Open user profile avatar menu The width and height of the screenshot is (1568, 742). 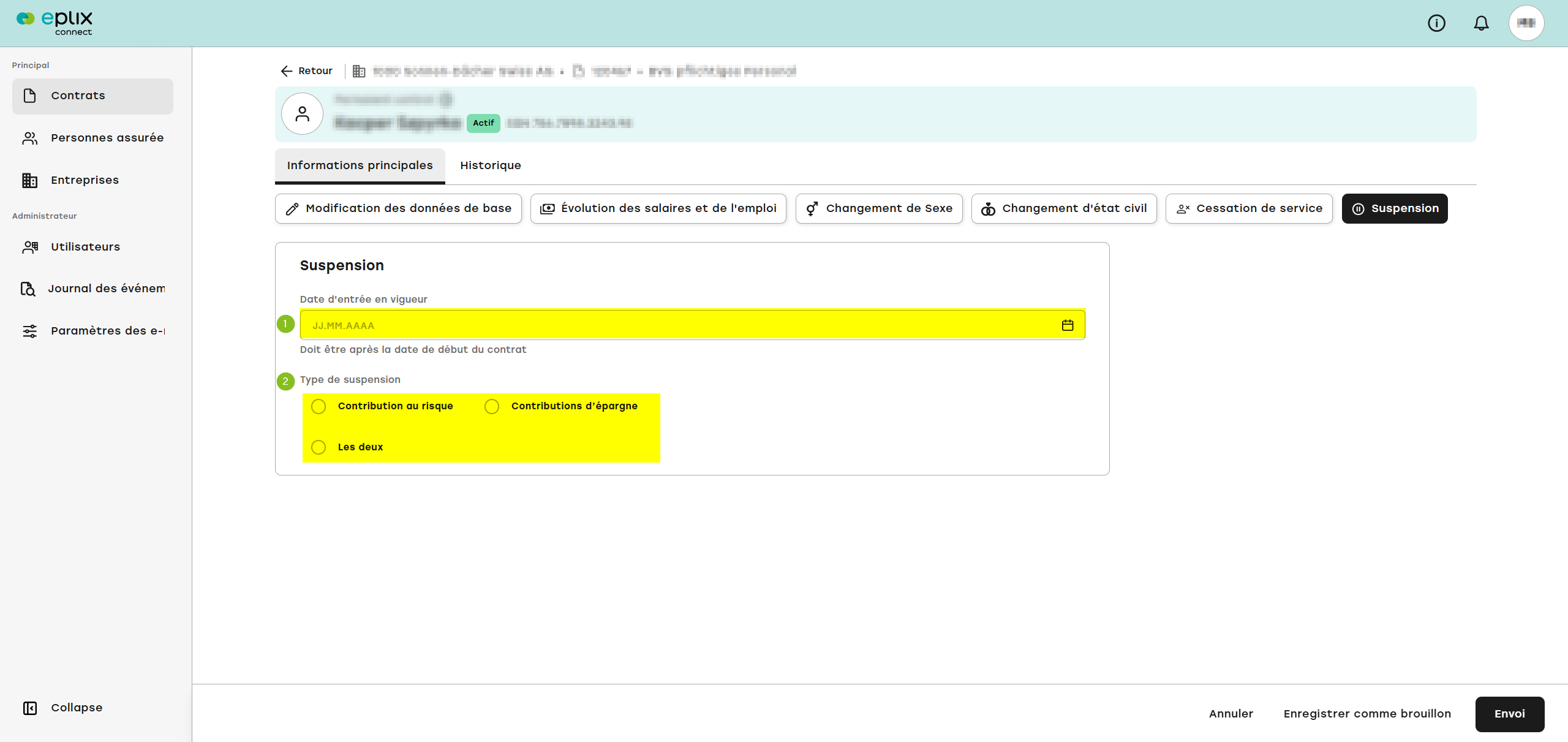pyautogui.click(x=1526, y=23)
